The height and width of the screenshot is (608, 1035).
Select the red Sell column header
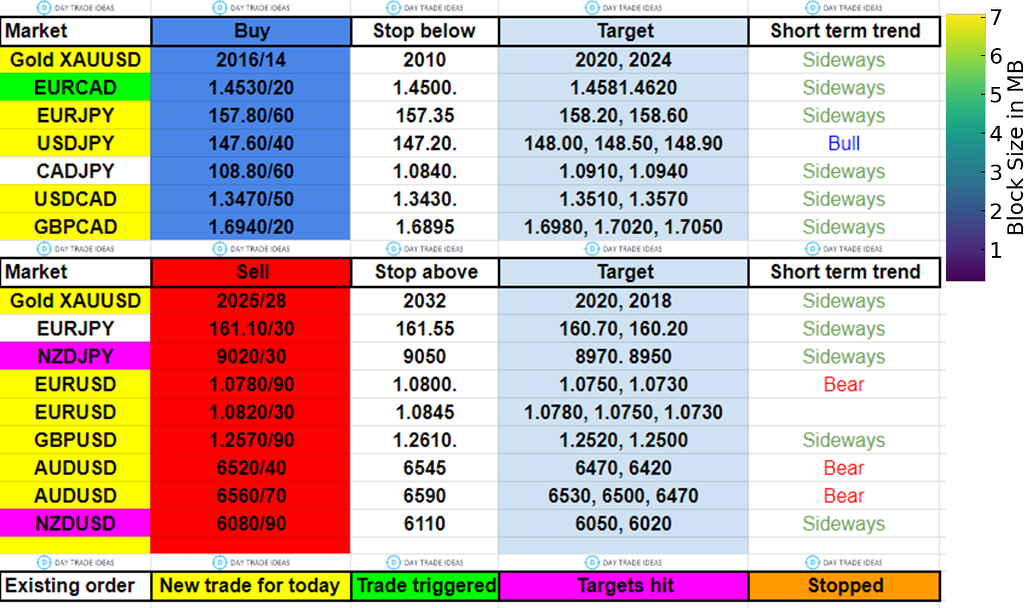(250, 272)
